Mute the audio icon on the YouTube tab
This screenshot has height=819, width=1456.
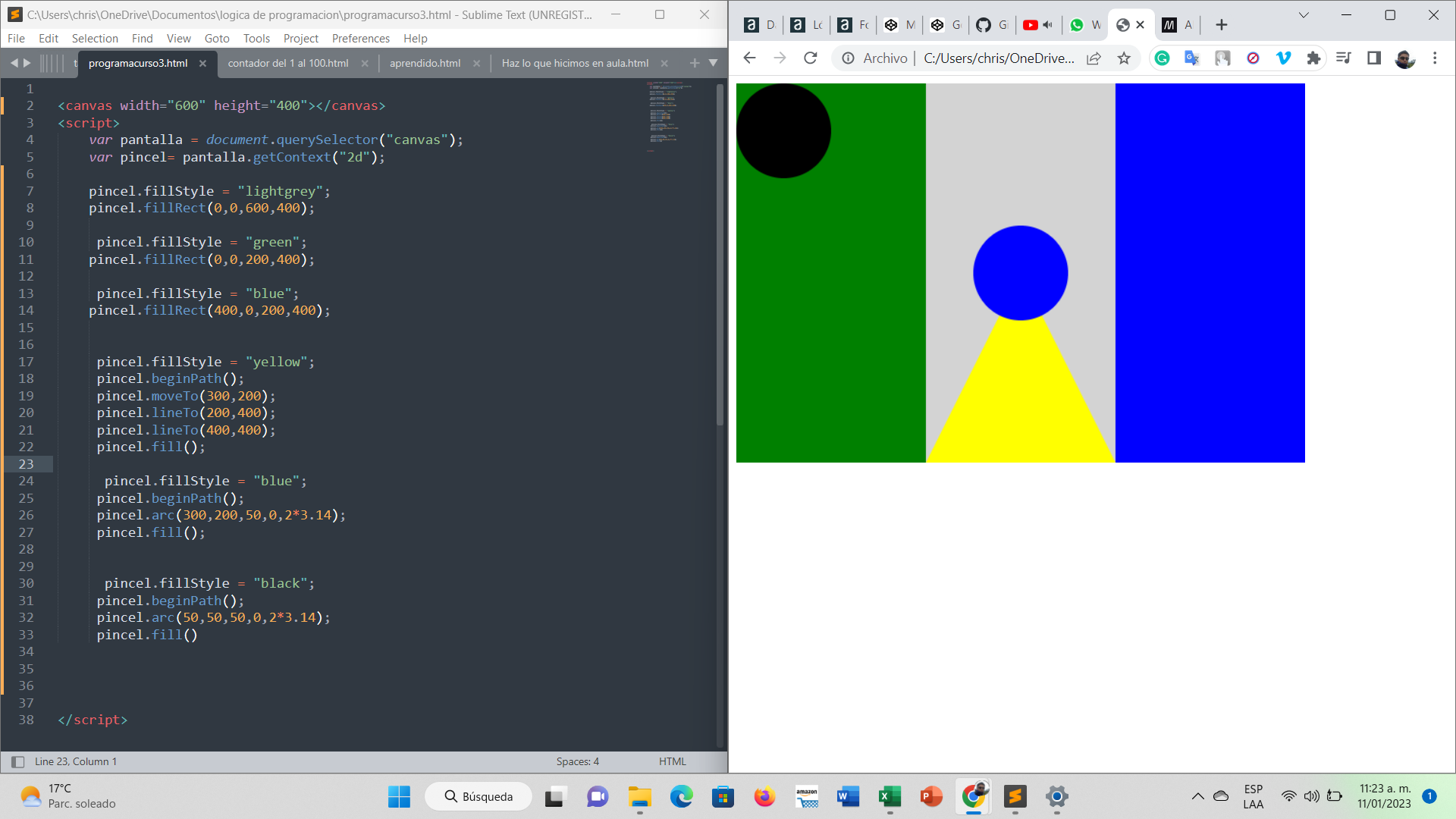click(x=1048, y=25)
